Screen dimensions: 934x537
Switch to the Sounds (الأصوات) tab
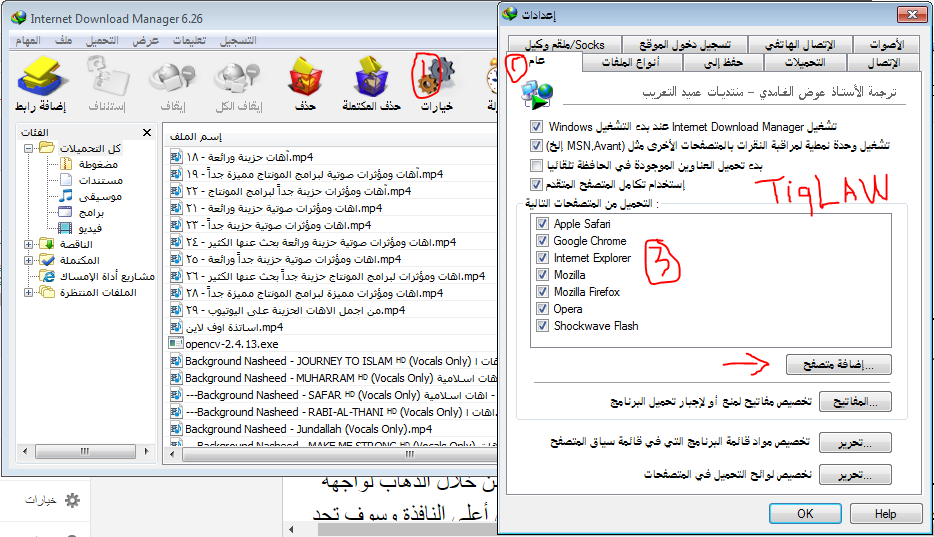point(886,45)
